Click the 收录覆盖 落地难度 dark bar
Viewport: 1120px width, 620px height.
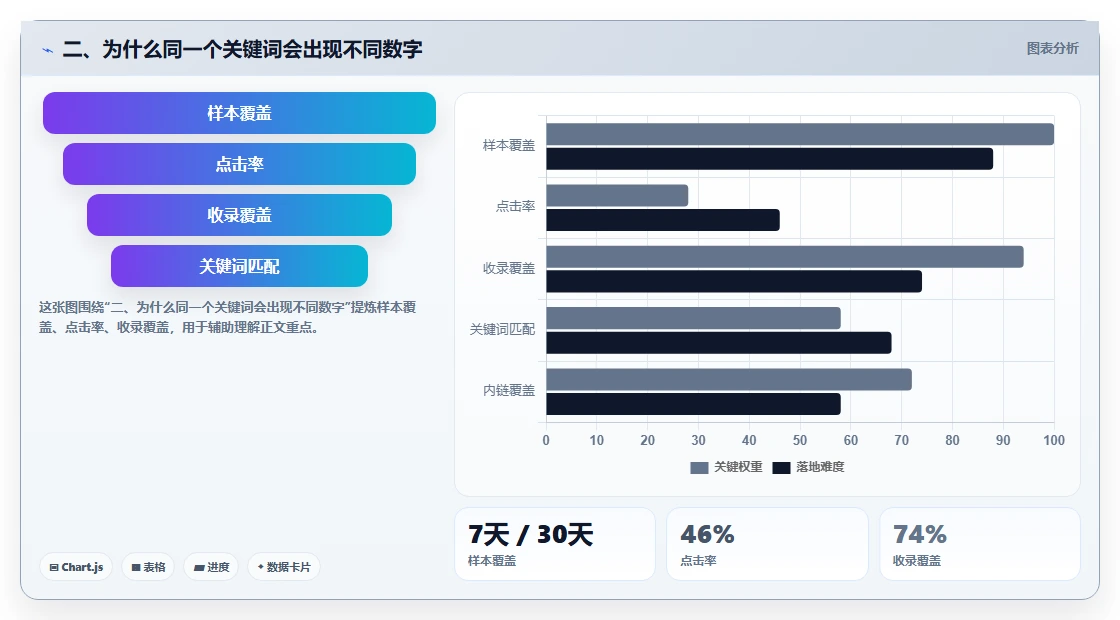[734, 281]
